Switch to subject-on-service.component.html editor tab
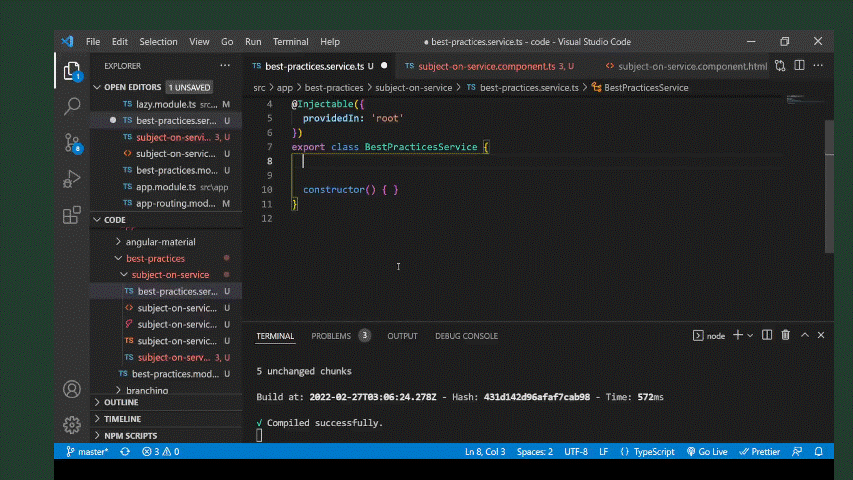 pos(685,66)
